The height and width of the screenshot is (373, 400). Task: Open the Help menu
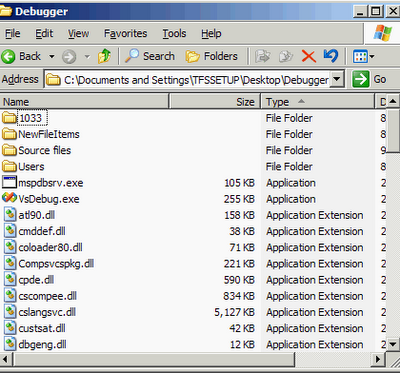(x=211, y=34)
